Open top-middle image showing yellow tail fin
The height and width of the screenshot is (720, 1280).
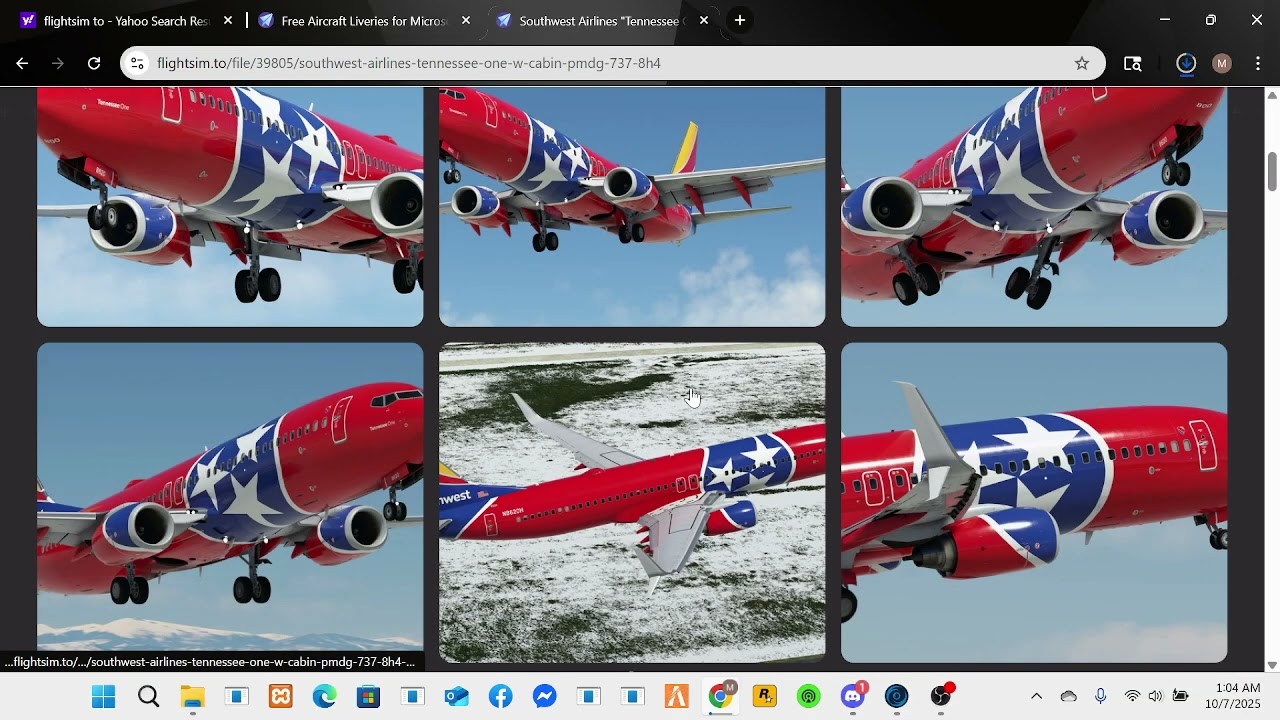pos(632,207)
